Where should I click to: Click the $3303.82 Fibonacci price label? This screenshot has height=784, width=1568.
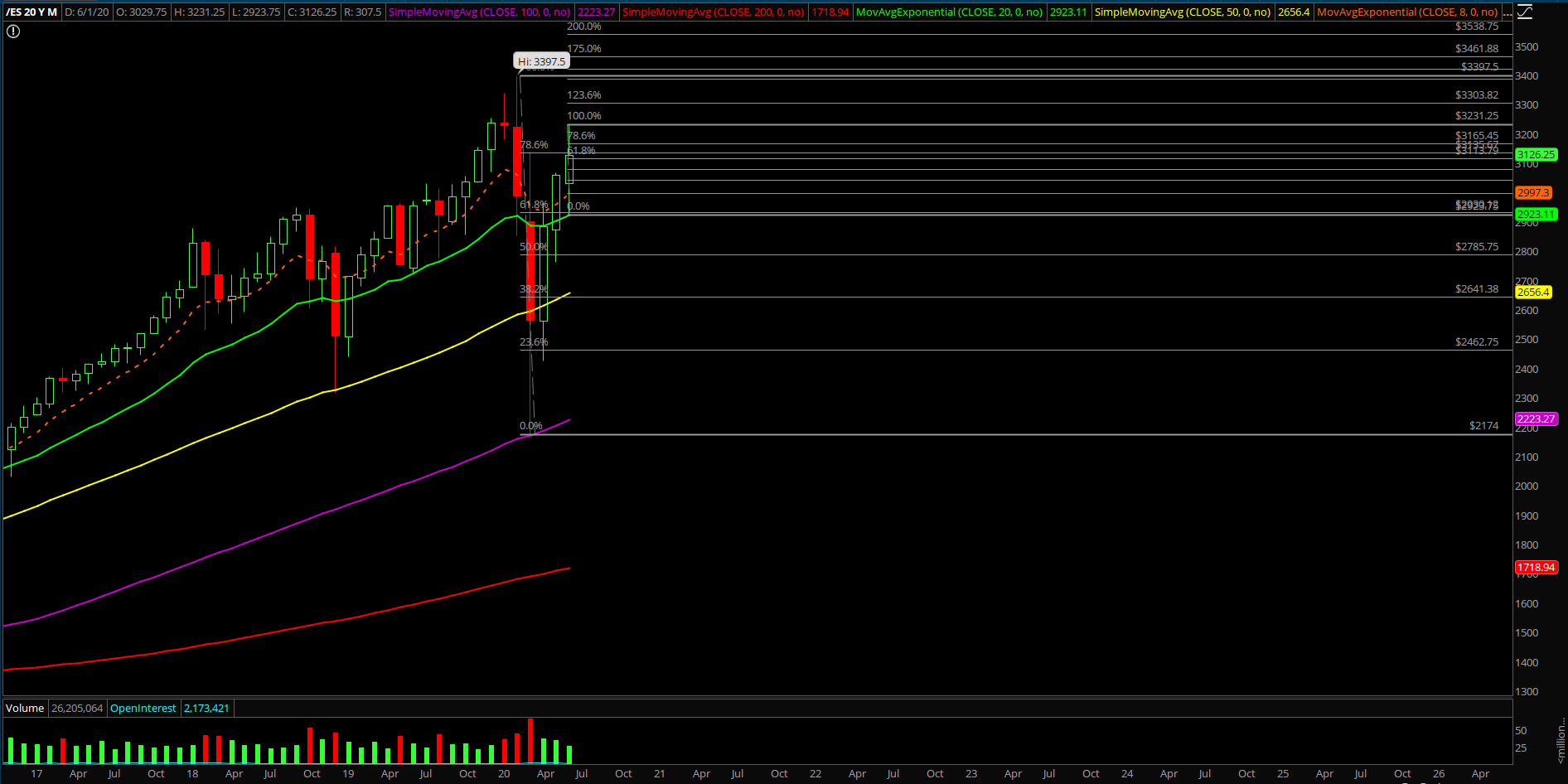1477,95
